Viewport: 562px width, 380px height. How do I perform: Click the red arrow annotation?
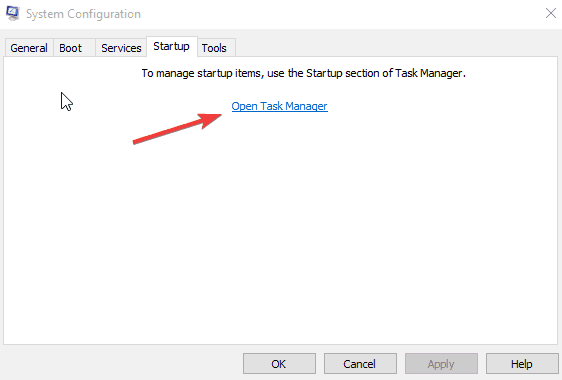pos(177,129)
